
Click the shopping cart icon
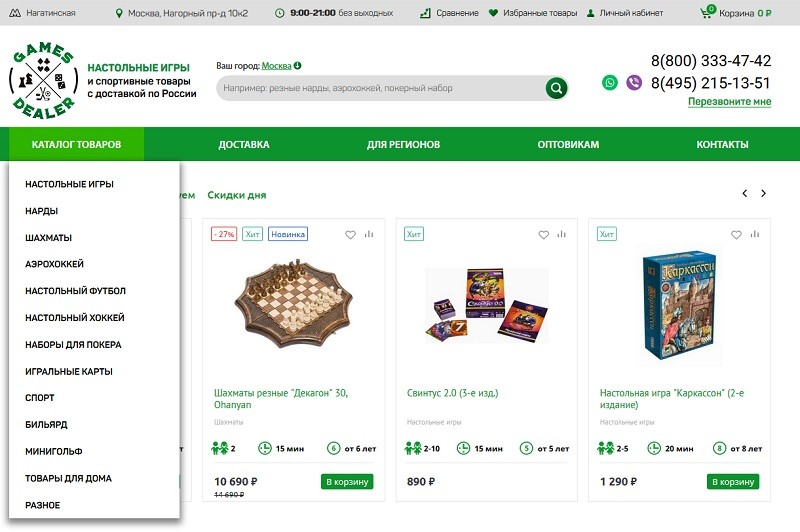click(707, 13)
